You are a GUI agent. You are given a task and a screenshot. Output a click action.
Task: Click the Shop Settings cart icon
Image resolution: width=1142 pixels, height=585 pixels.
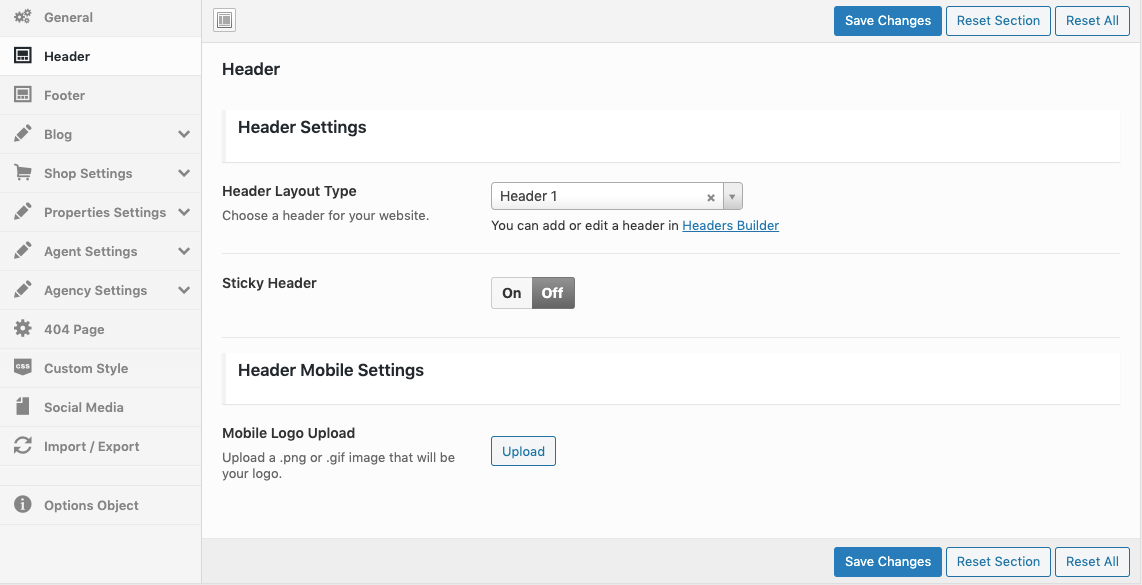(x=22, y=173)
